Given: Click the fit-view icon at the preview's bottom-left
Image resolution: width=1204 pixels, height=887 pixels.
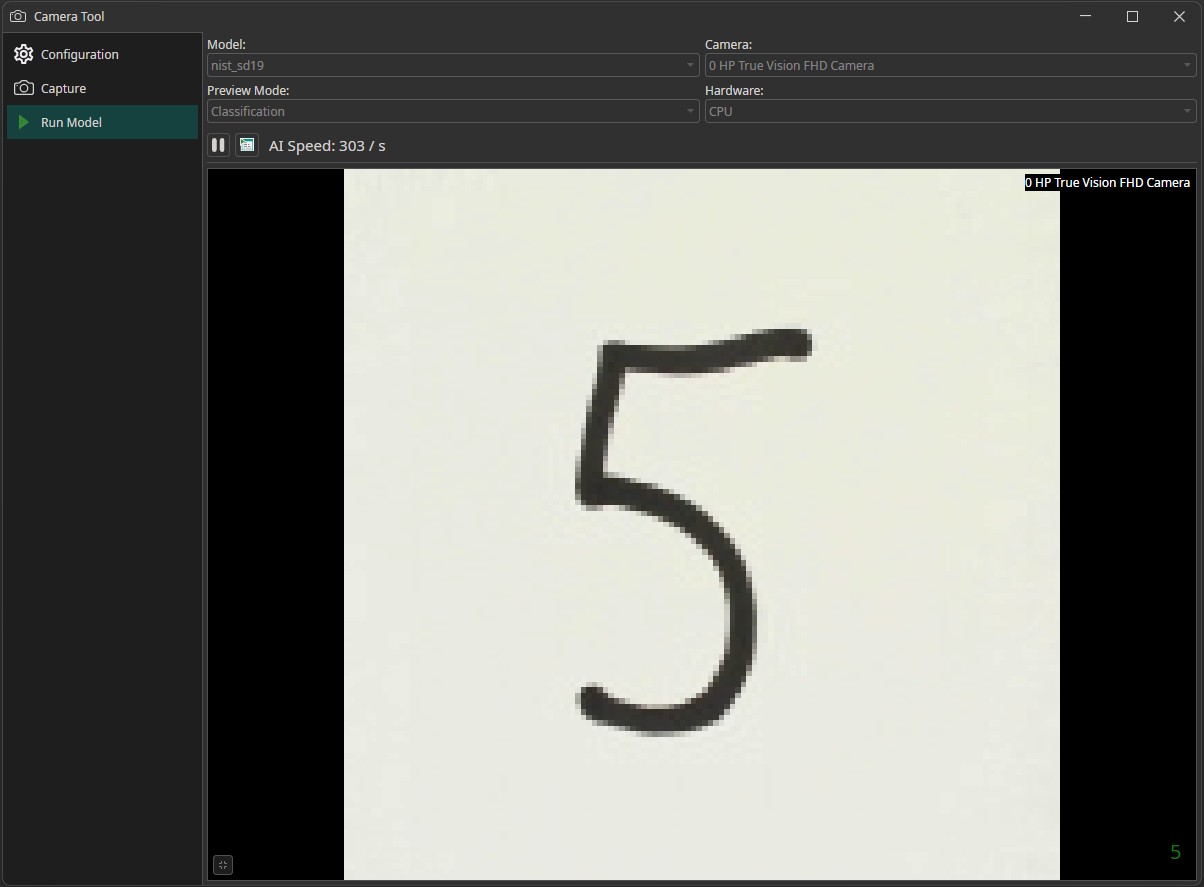Looking at the screenshot, I should point(223,865).
